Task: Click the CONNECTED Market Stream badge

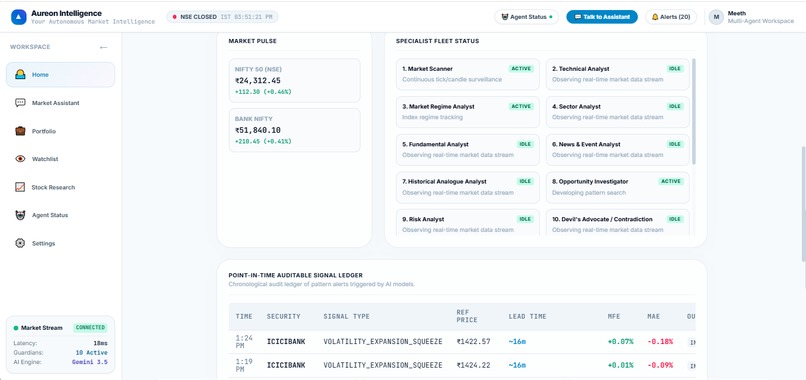Action: (90, 328)
